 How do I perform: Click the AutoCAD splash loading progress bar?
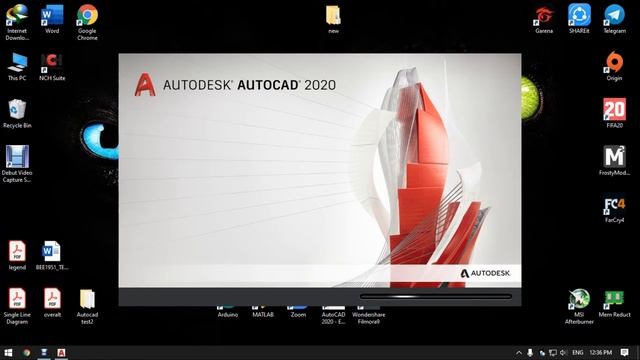(436, 297)
